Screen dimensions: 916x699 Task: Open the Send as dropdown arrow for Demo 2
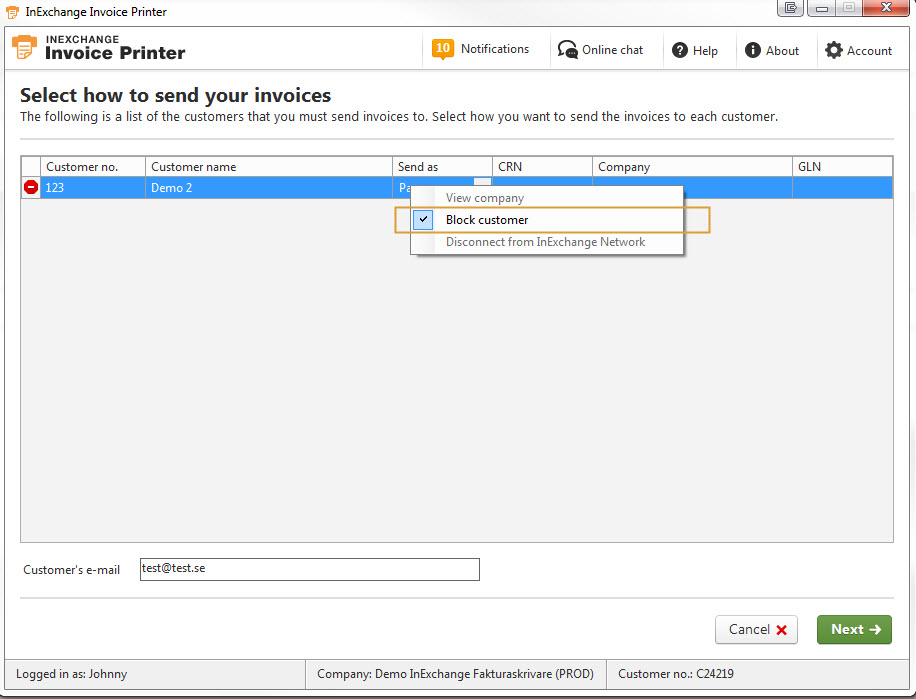[x=483, y=182]
